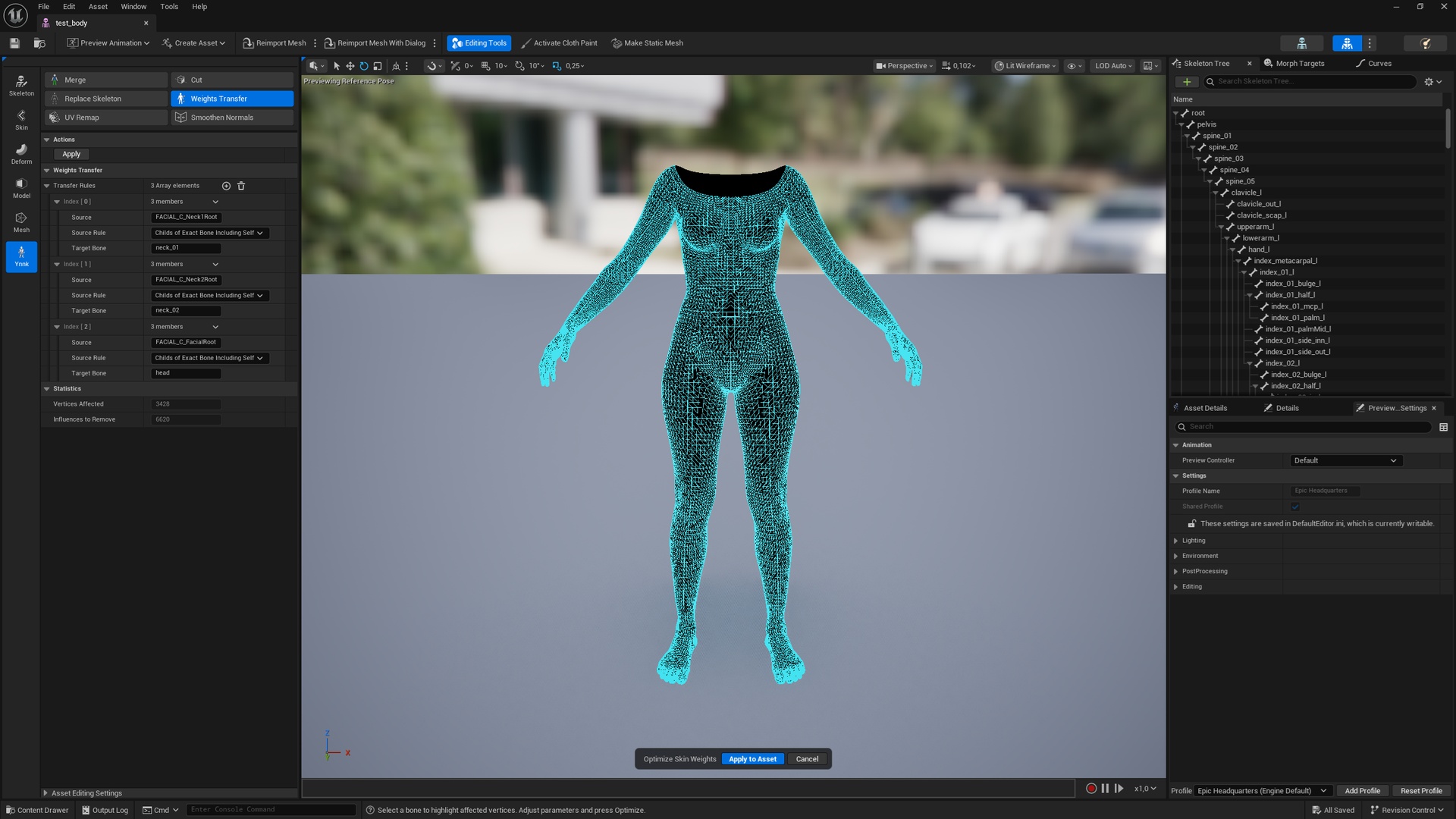Click the Search Skeleton Tree field
This screenshot has width=1456, height=819.
pos(1309,82)
